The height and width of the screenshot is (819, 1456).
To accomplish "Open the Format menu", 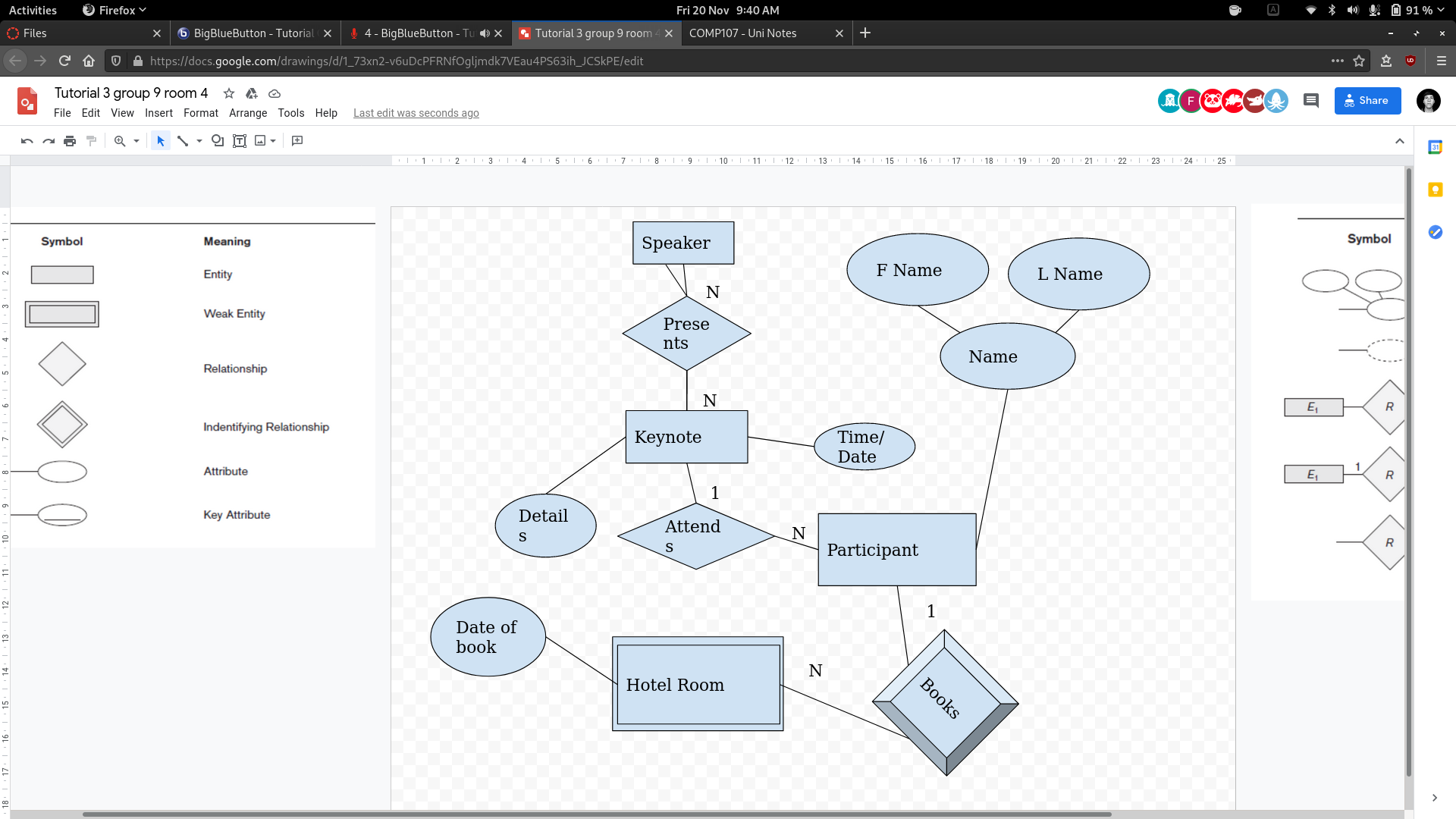I will [x=201, y=113].
